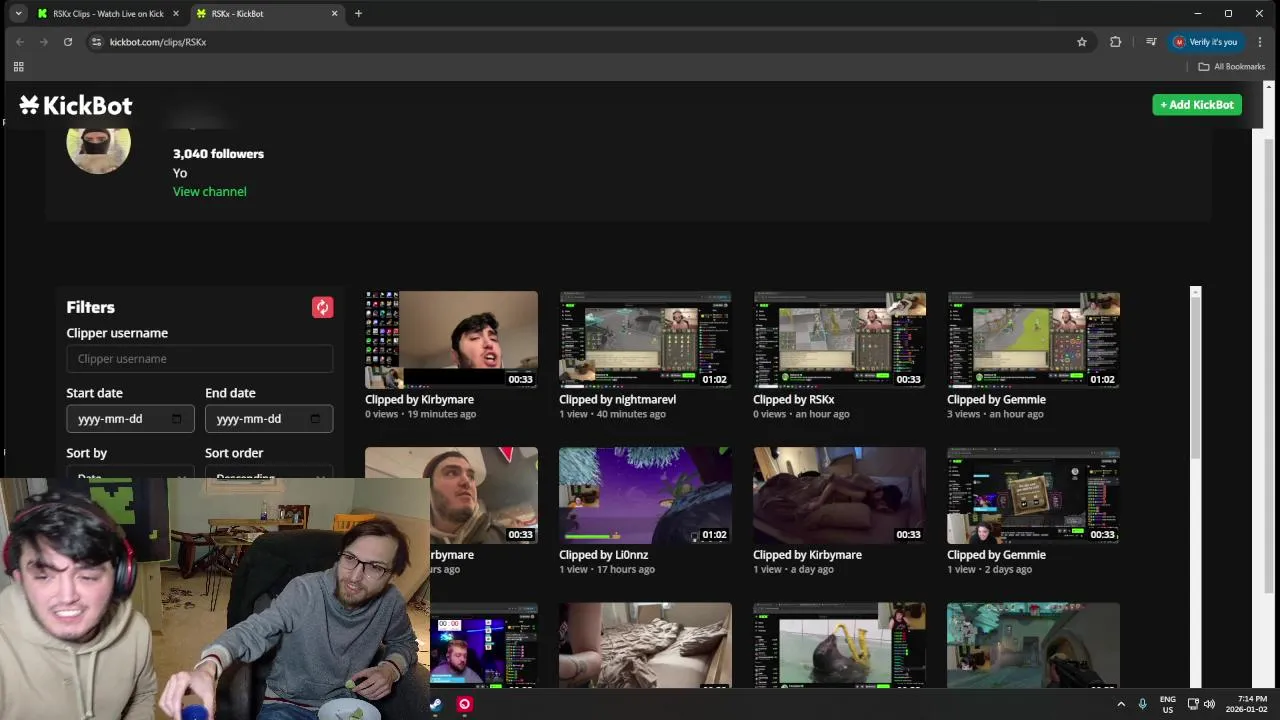Reload the page with the refresh icon

pyautogui.click(x=68, y=42)
